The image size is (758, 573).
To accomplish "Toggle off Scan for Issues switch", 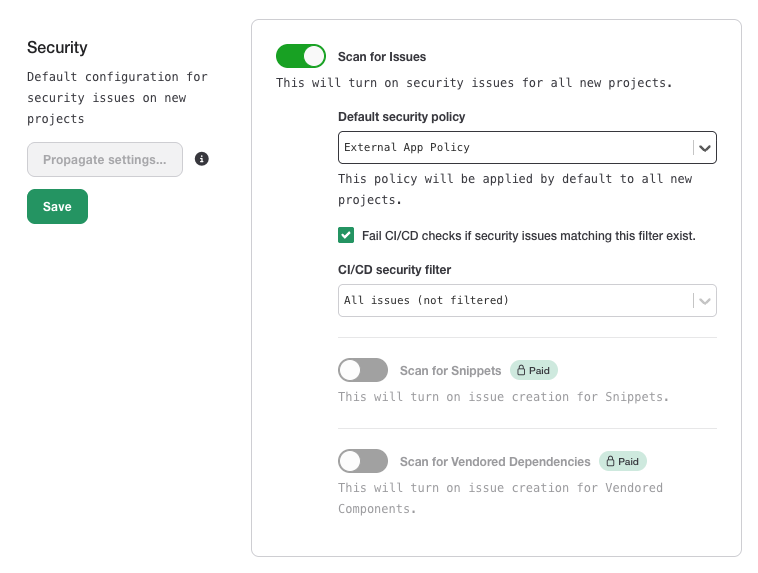I will click(x=301, y=56).
